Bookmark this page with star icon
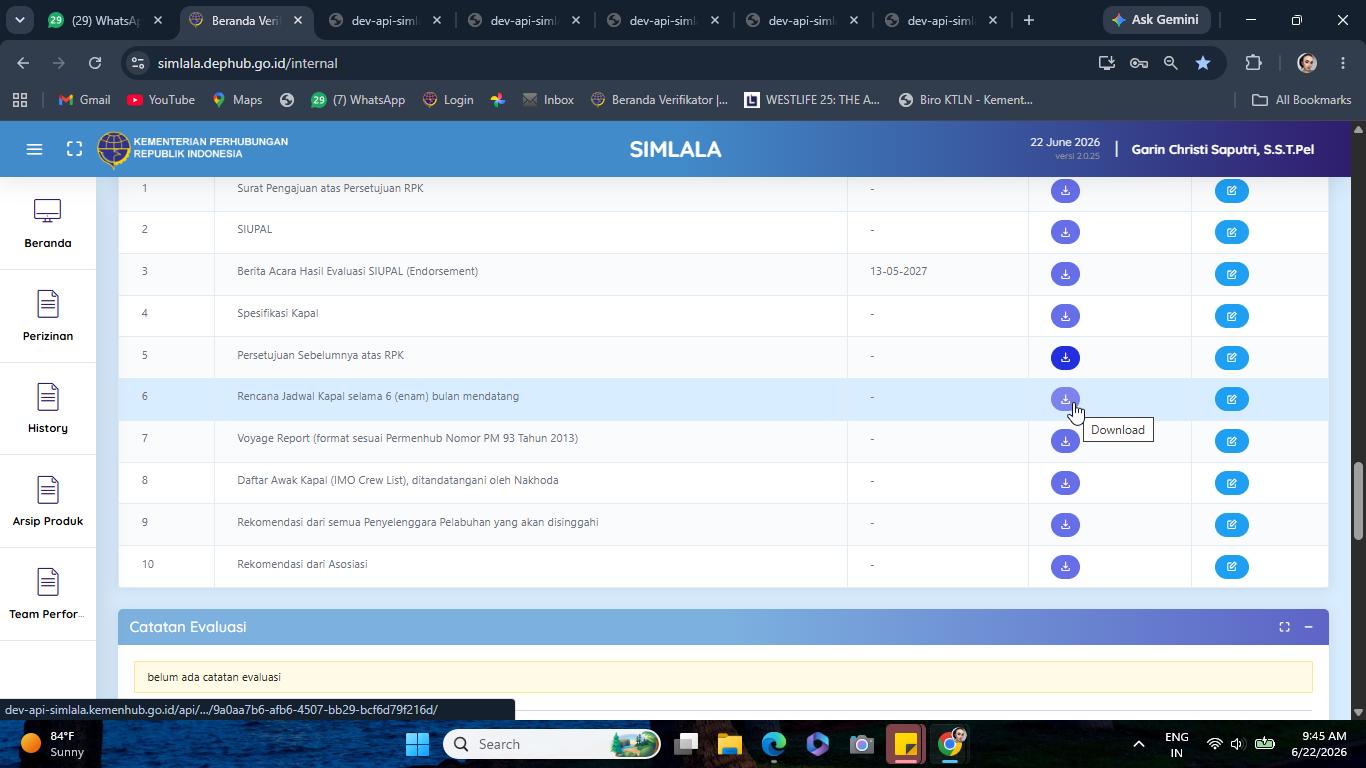Image resolution: width=1366 pixels, height=768 pixels. coord(1203,63)
